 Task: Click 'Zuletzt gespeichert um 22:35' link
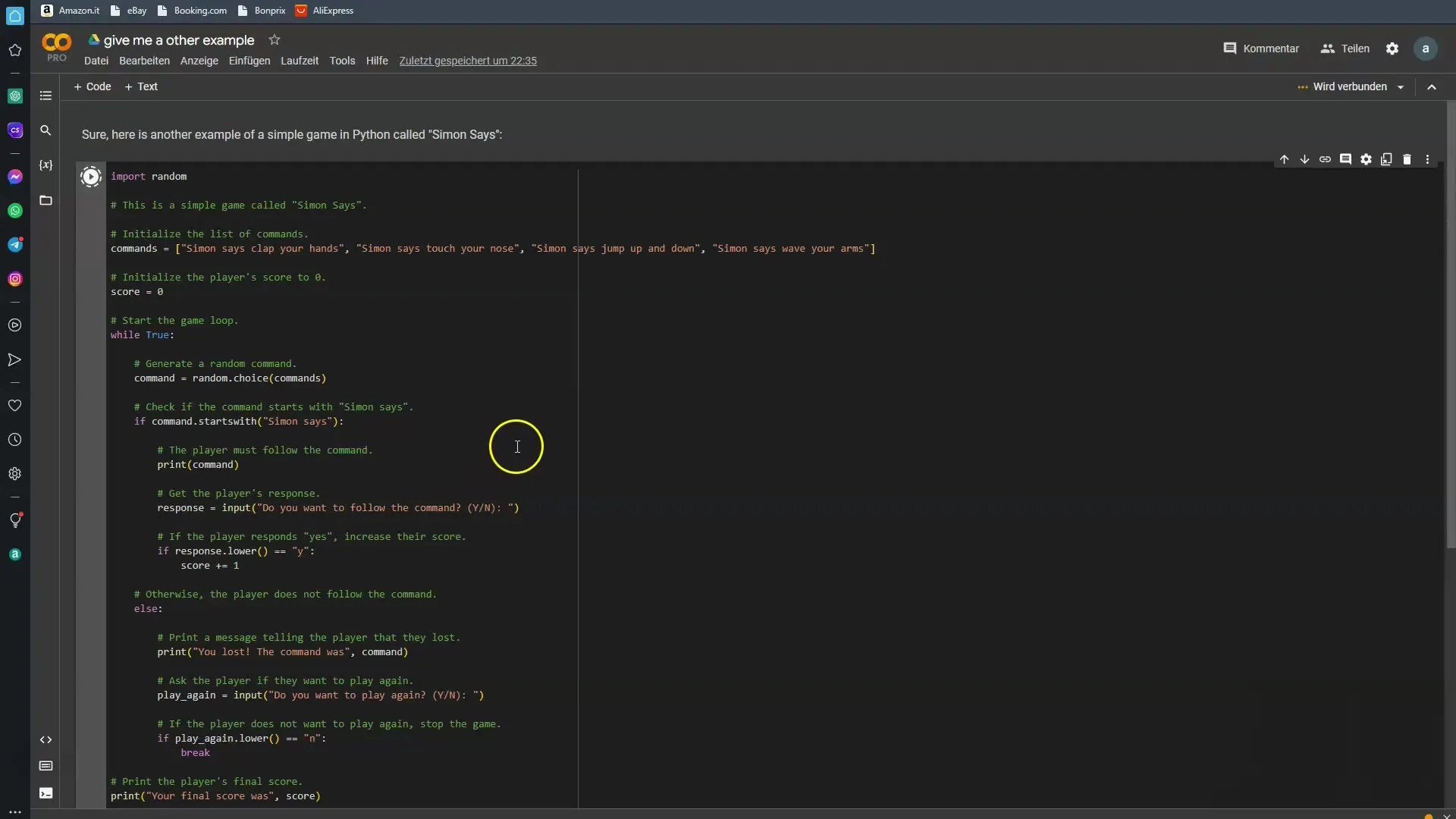468,61
